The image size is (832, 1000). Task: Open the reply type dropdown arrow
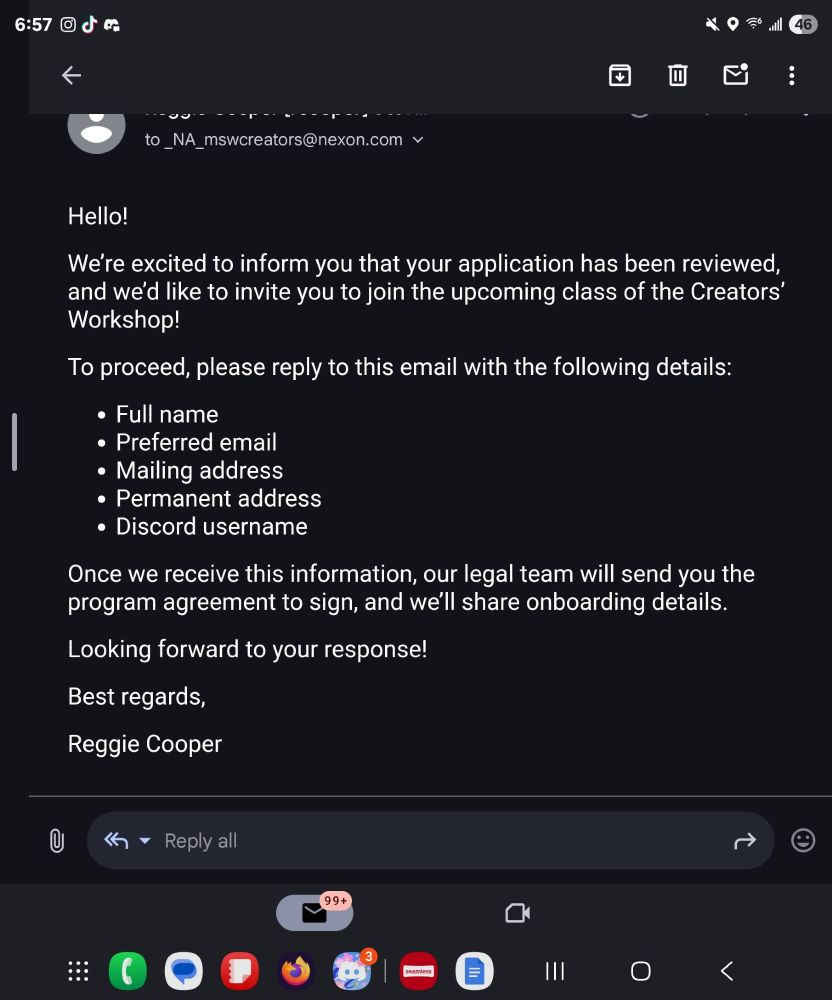[145, 841]
